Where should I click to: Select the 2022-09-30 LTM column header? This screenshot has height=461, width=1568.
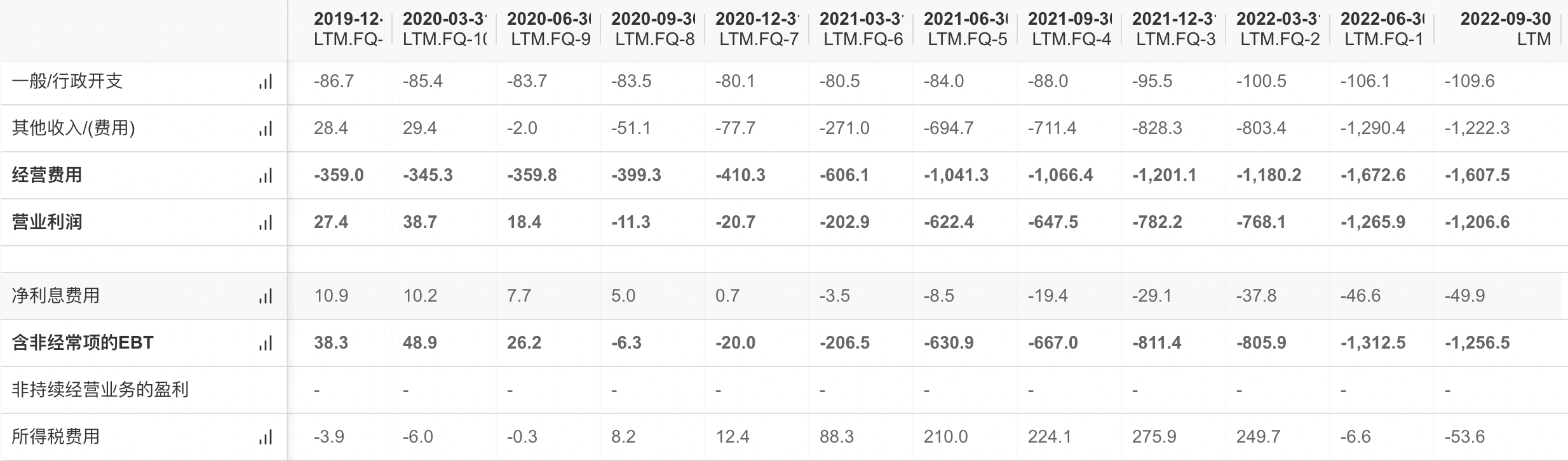[1505, 29]
